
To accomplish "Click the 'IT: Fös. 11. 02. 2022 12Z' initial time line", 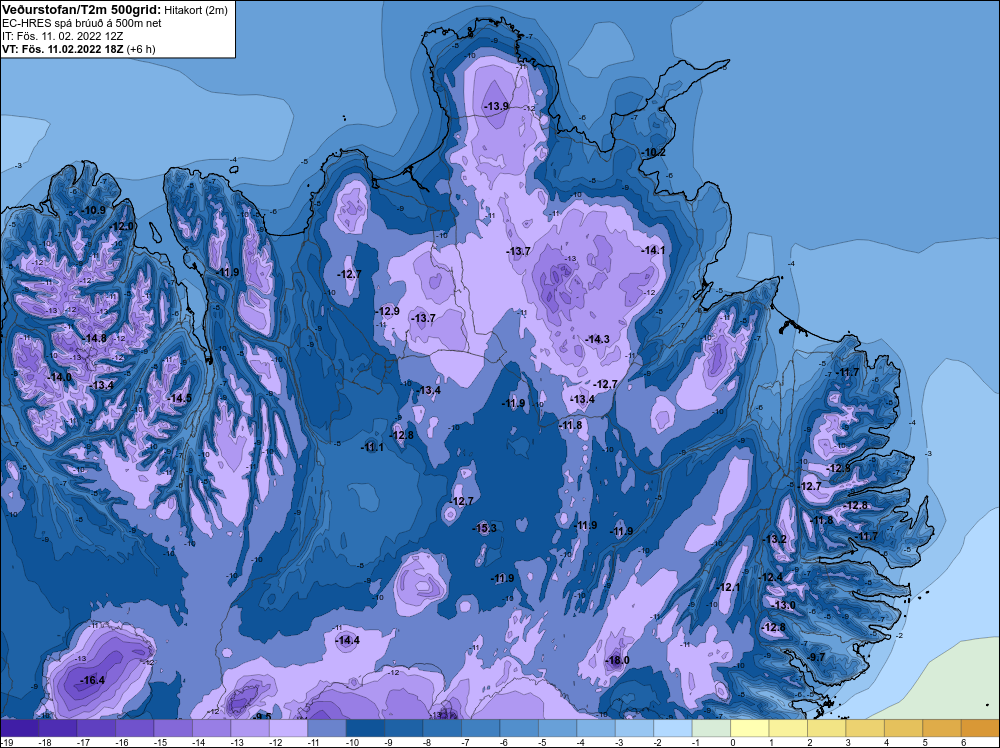I will click(61, 36).
